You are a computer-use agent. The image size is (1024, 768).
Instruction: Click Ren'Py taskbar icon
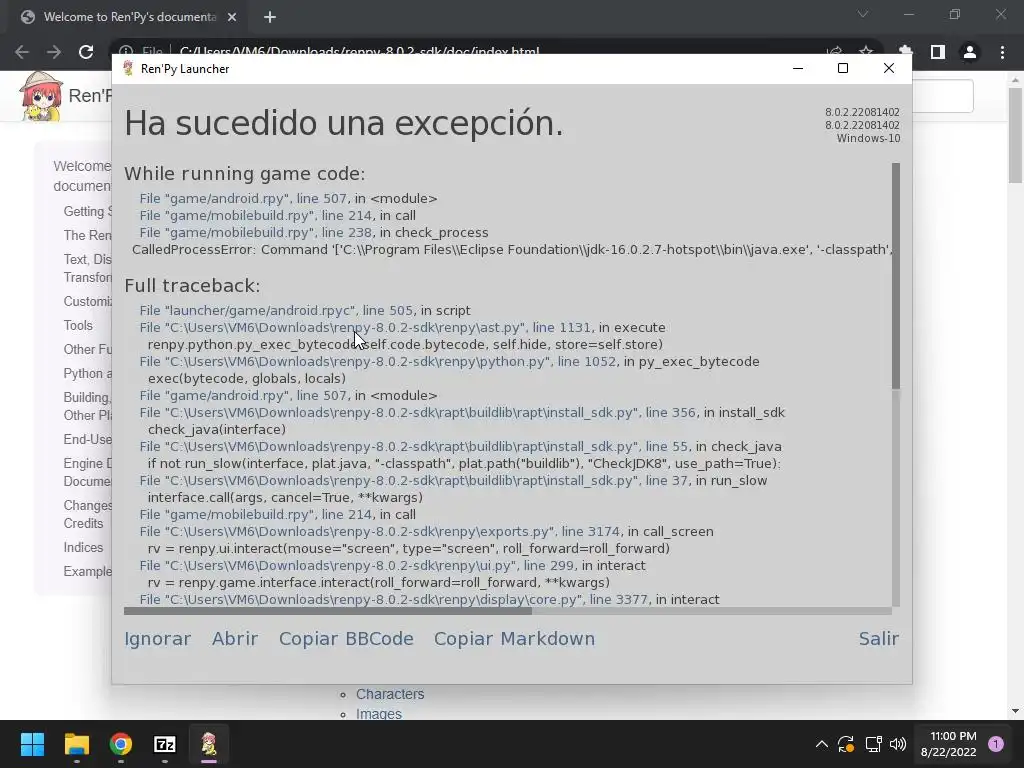click(x=209, y=744)
